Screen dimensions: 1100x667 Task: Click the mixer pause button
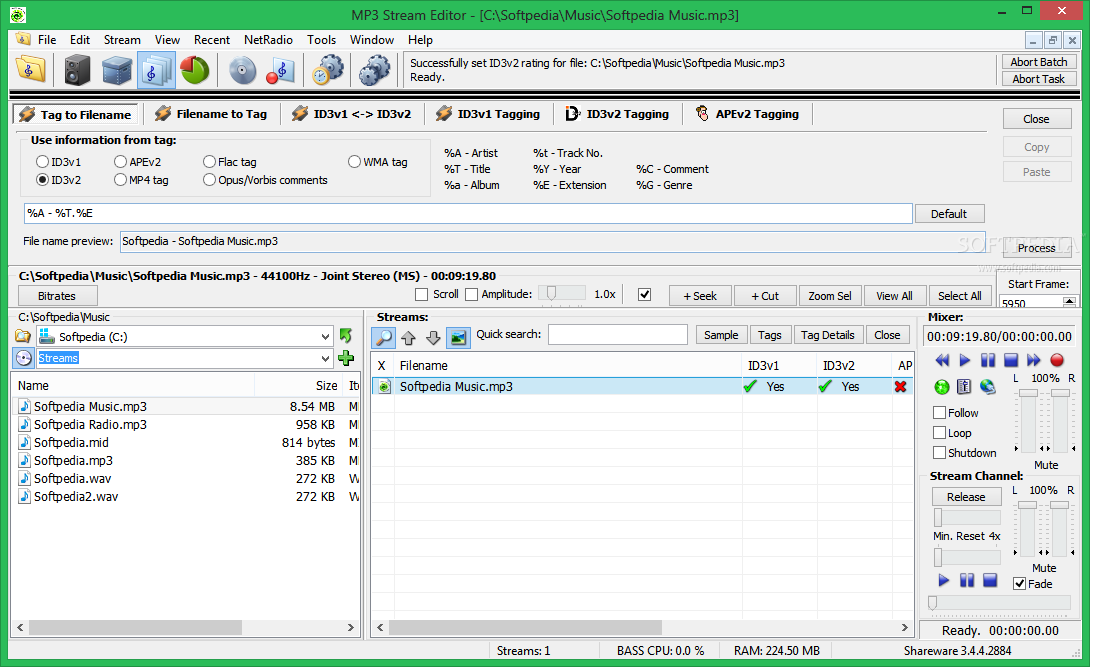click(x=988, y=361)
